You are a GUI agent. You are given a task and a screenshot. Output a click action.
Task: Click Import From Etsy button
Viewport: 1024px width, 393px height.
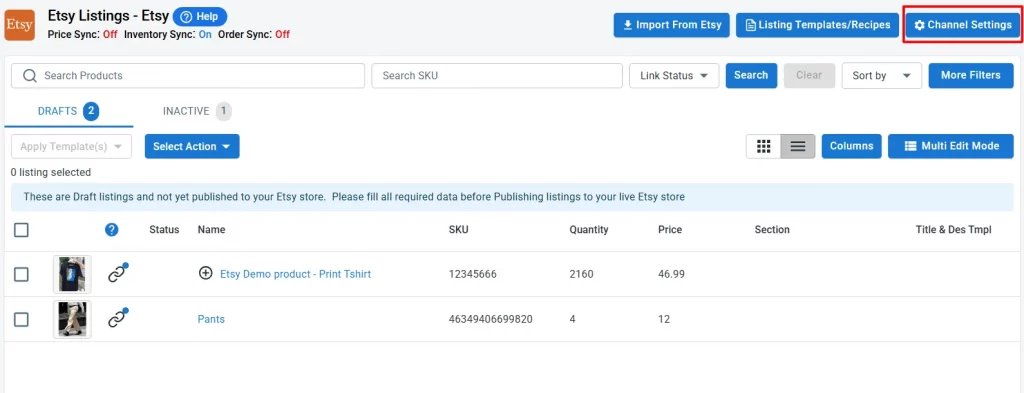671,25
